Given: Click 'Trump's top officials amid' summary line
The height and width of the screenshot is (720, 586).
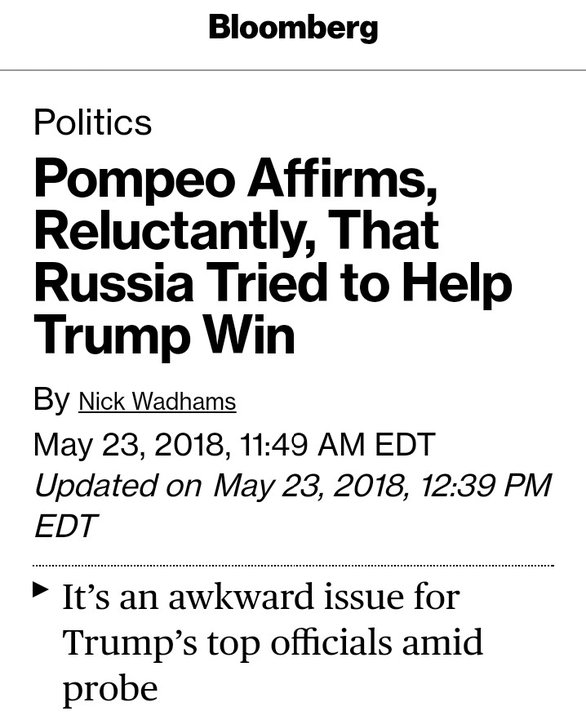Looking at the screenshot, I should point(273,642).
